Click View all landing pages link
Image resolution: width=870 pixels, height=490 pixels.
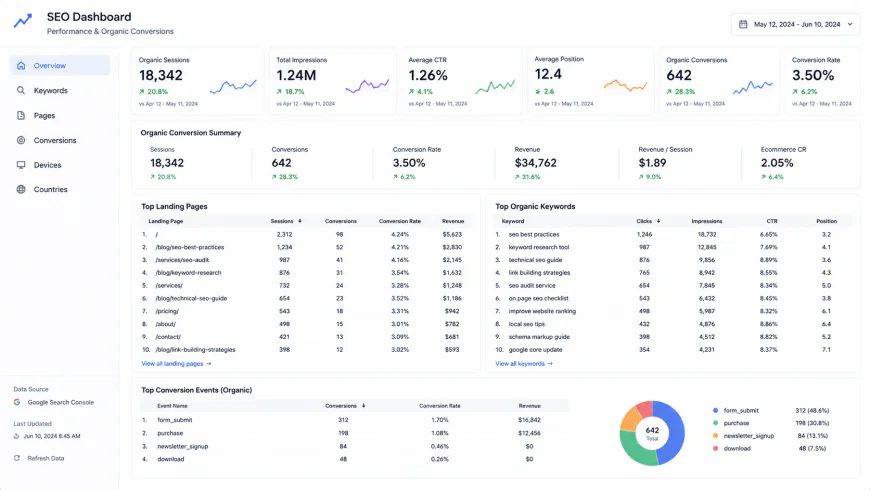point(176,363)
